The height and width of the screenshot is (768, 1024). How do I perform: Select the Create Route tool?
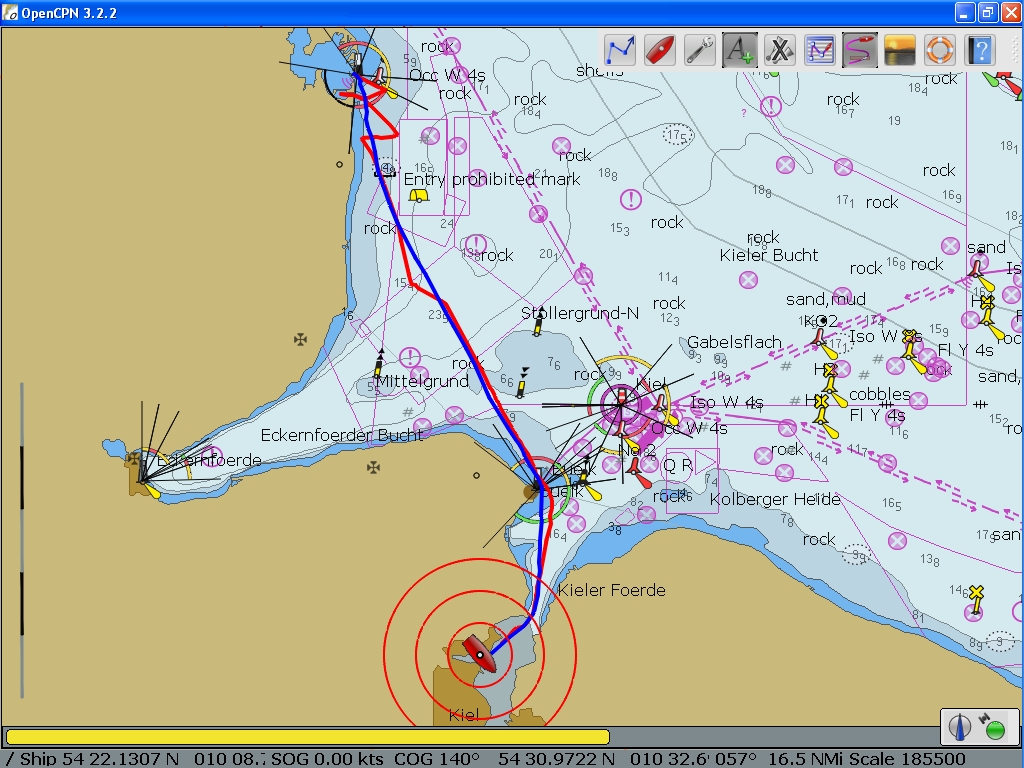620,49
